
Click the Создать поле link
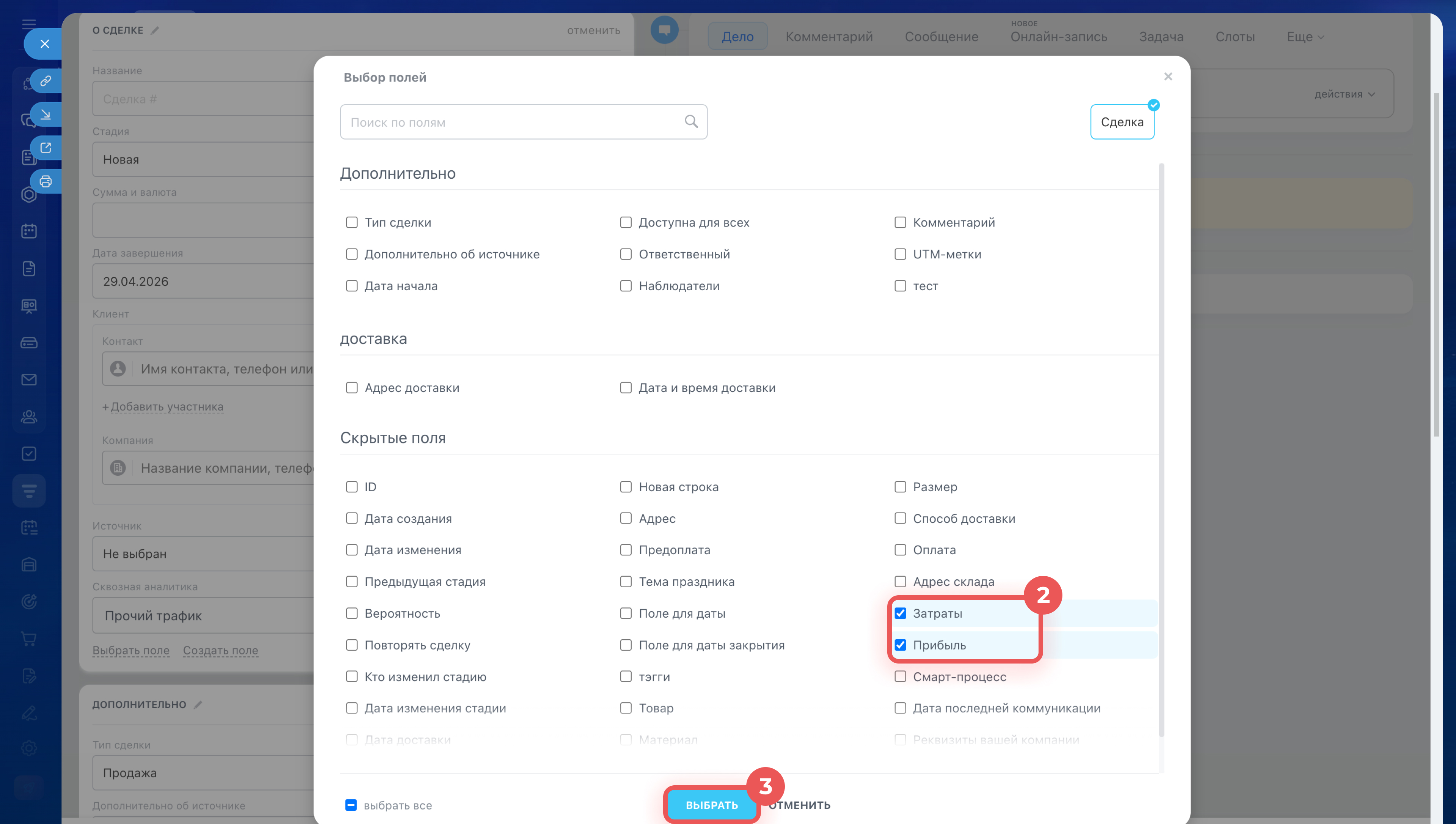click(220, 650)
